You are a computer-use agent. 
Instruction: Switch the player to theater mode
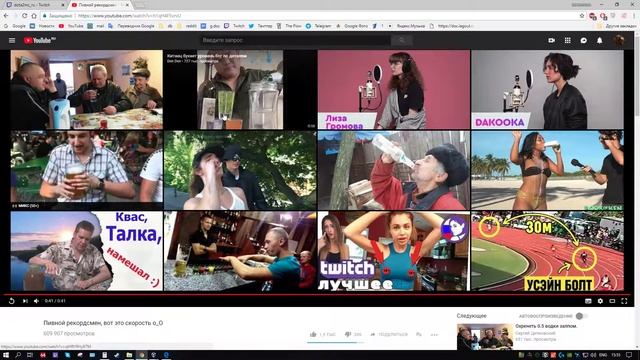(612, 301)
